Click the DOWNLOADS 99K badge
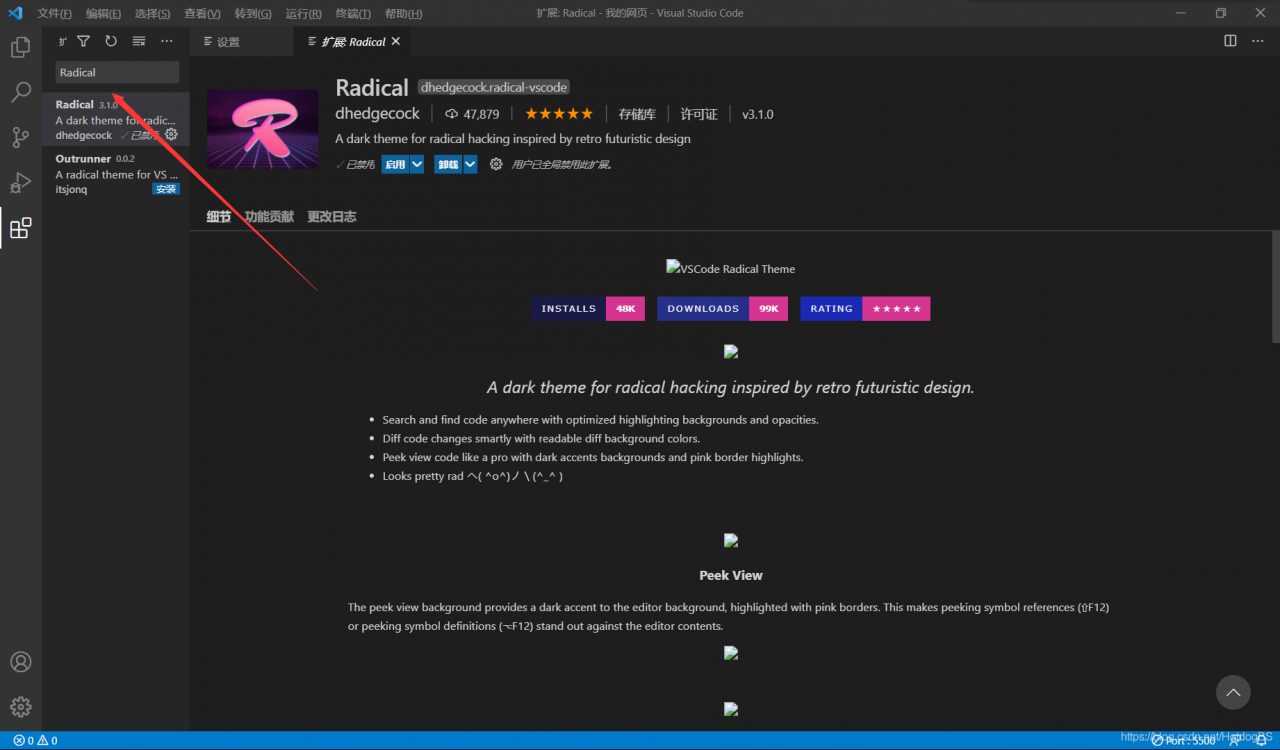This screenshot has width=1280, height=750. tap(723, 309)
